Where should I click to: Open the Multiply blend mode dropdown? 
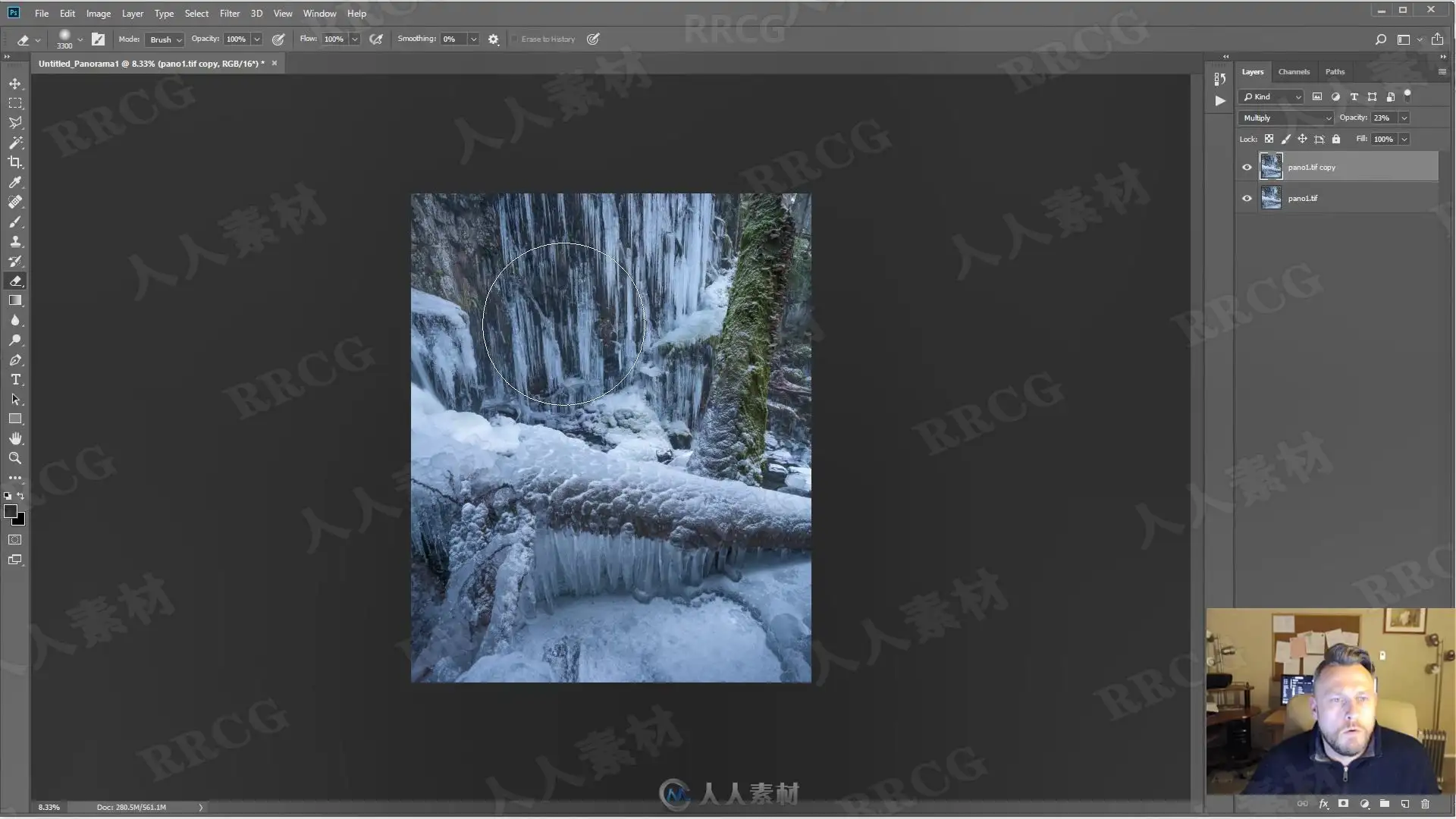pyautogui.click(x=1286, y=118)
